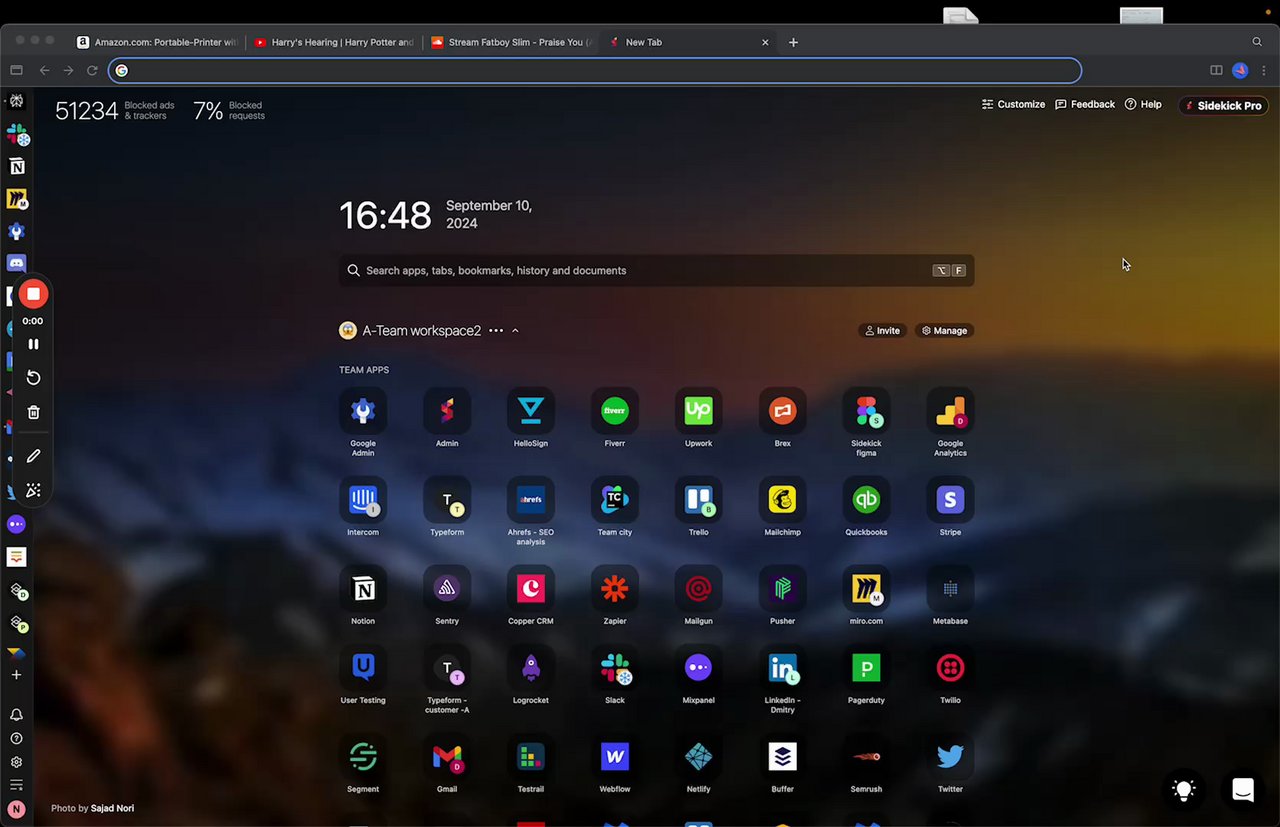Launch the Sentry app
1280x827 pixels.
447,589
